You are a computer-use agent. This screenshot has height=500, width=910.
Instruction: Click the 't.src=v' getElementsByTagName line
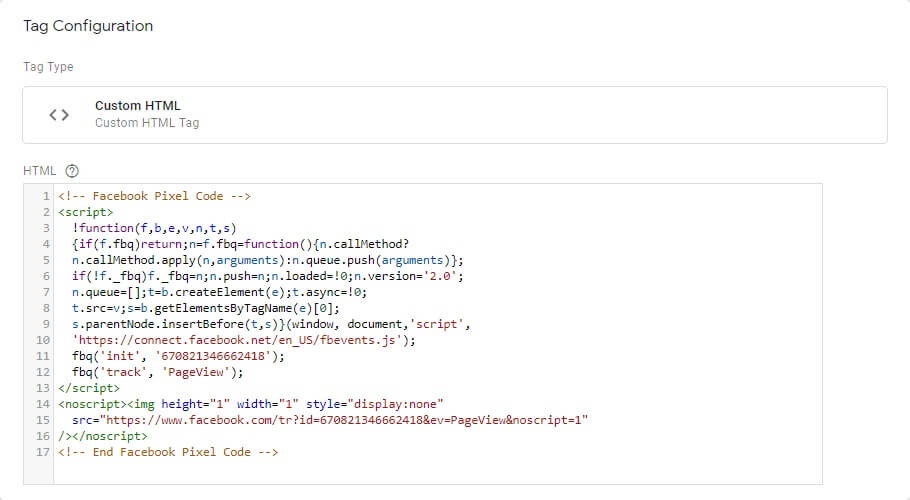click(x=206, y=308)
